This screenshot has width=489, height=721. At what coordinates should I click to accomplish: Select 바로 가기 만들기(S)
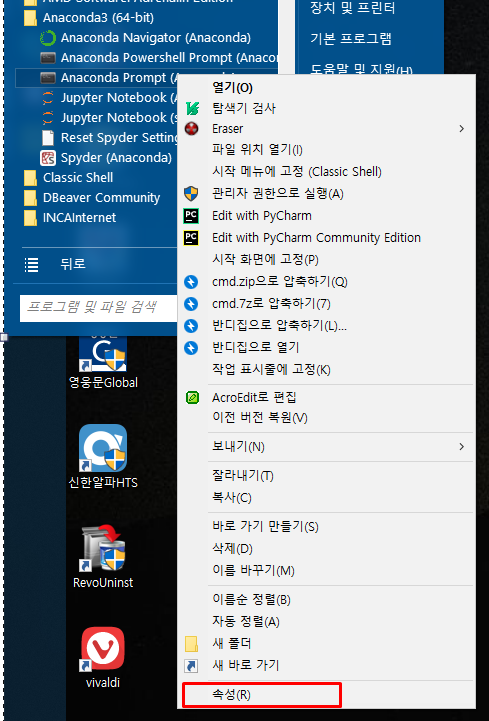(265, 526)
